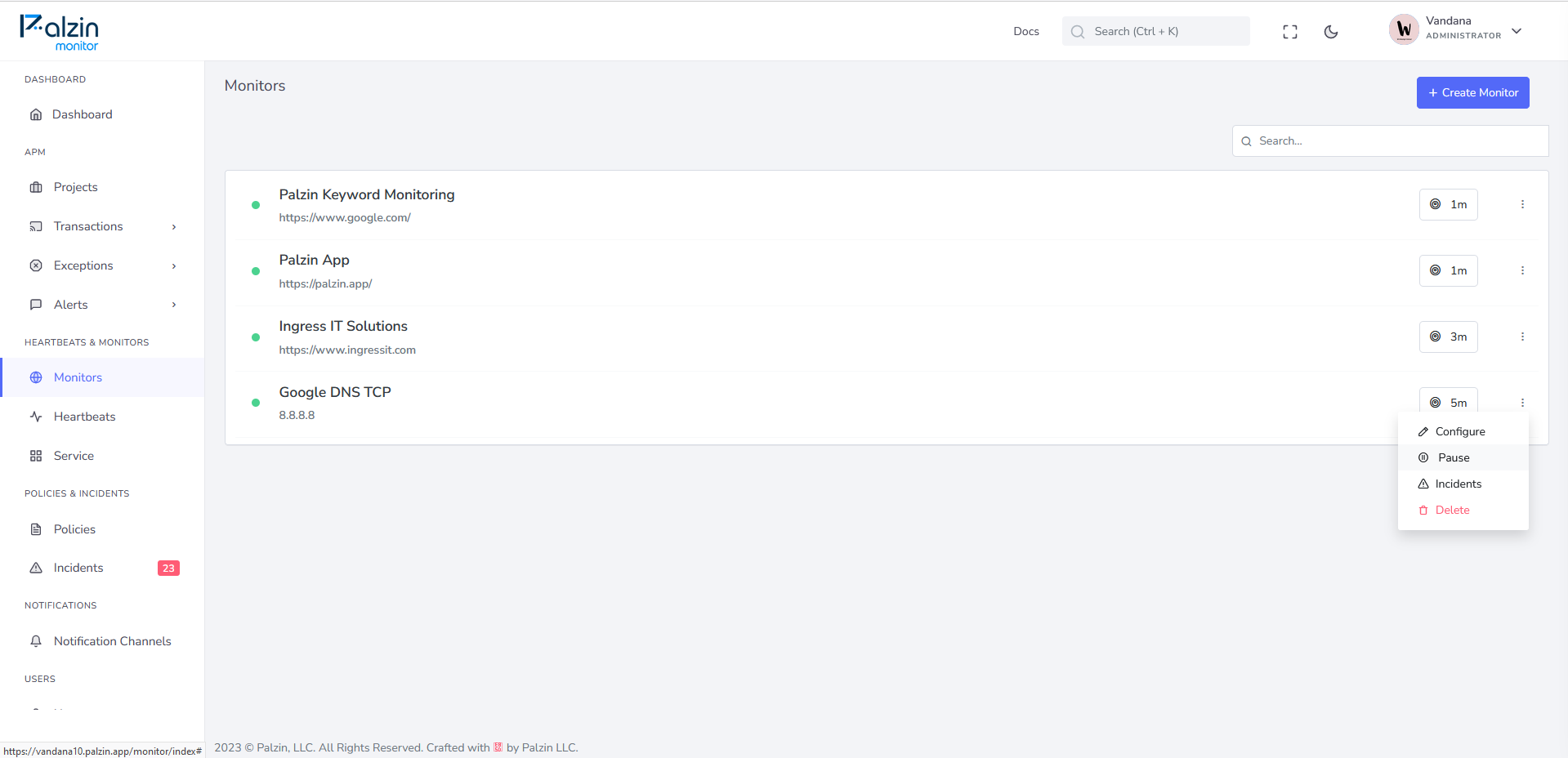
Task: Click https://www.ingressit.com URL text
Action: click(x=347, y=350)
